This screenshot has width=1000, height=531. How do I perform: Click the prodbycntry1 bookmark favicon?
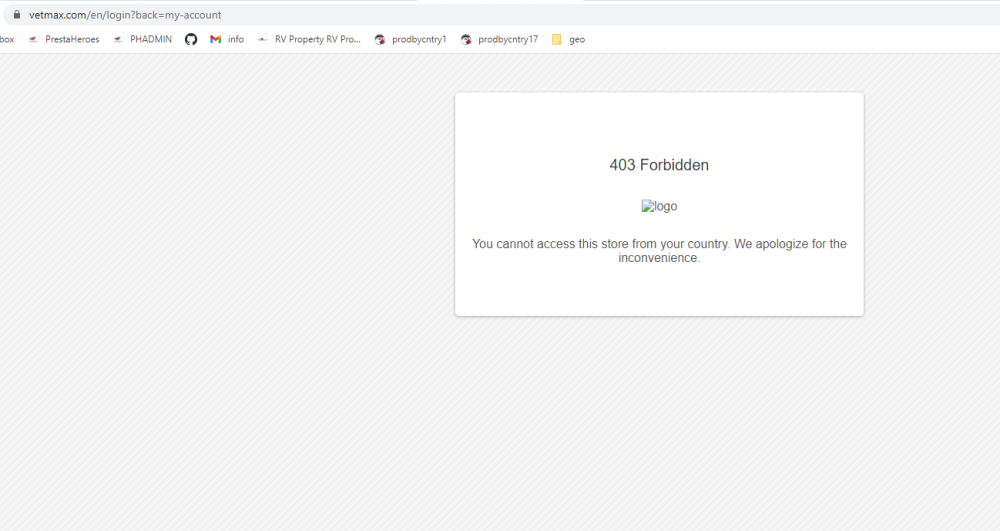tap(379, 40)
